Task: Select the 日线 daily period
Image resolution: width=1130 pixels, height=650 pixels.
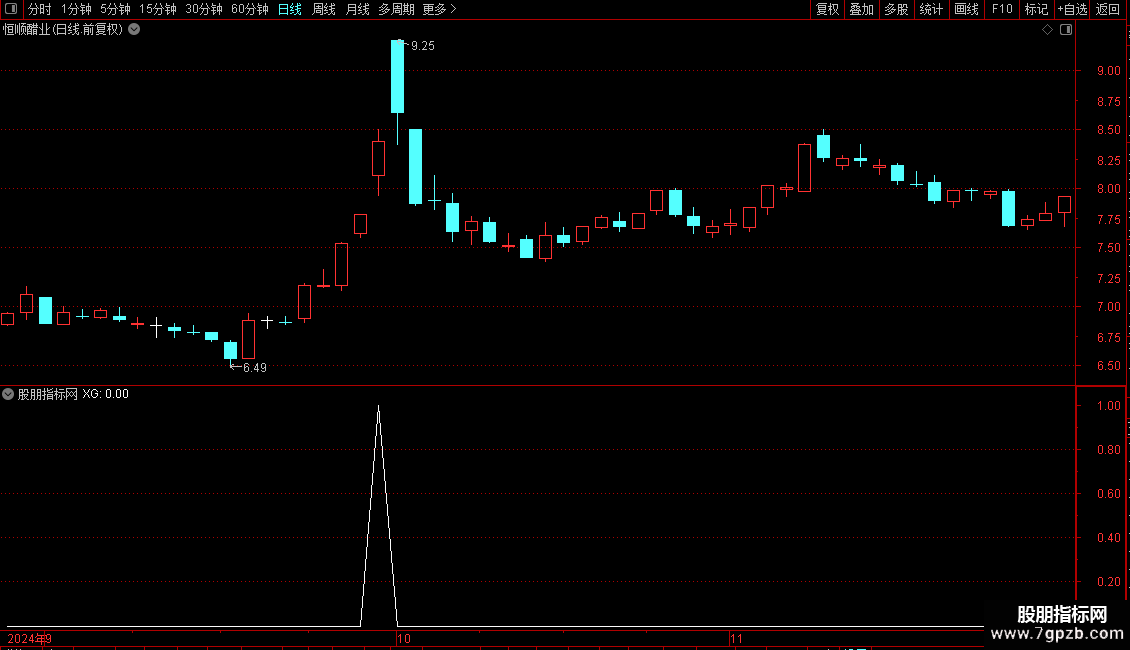Action: click(290, 9)
